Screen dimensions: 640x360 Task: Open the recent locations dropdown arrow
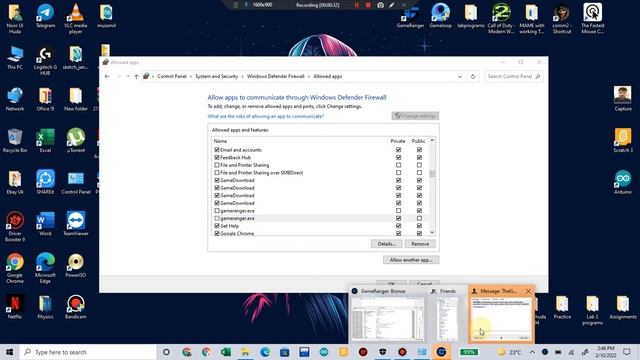[128, 76]
